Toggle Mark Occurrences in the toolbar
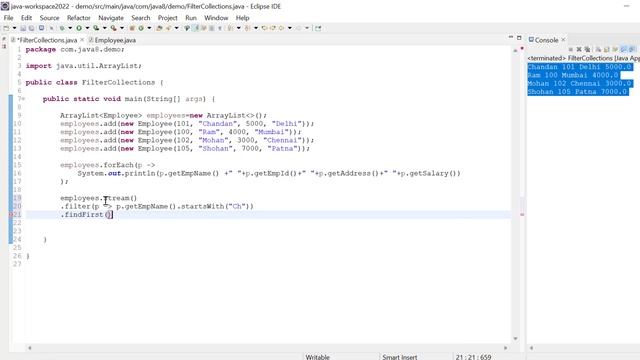The image size is (640, 360). coord(196,28)
